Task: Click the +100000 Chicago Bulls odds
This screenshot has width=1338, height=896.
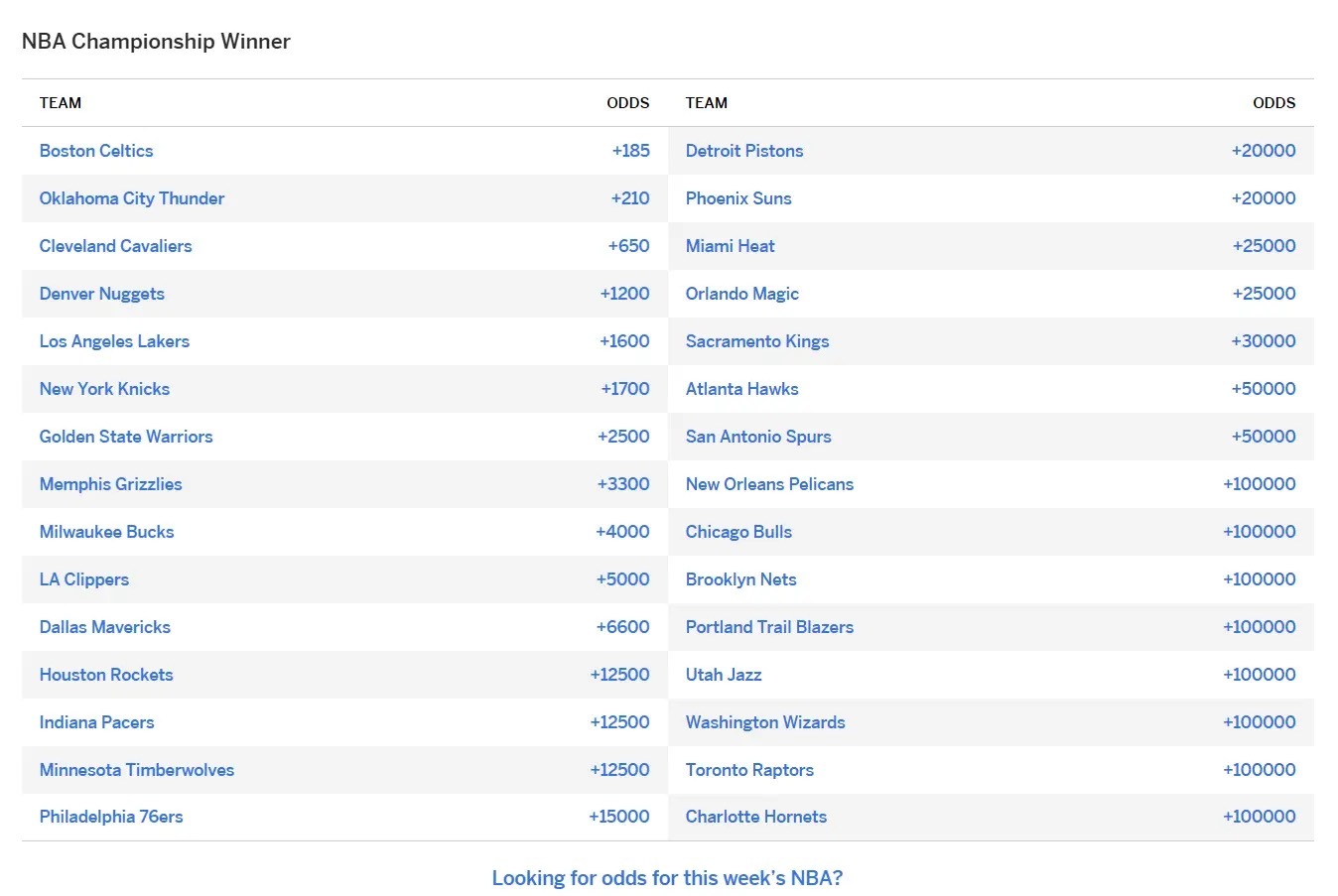Action: pyautogui.click(x=1260, y=532)
